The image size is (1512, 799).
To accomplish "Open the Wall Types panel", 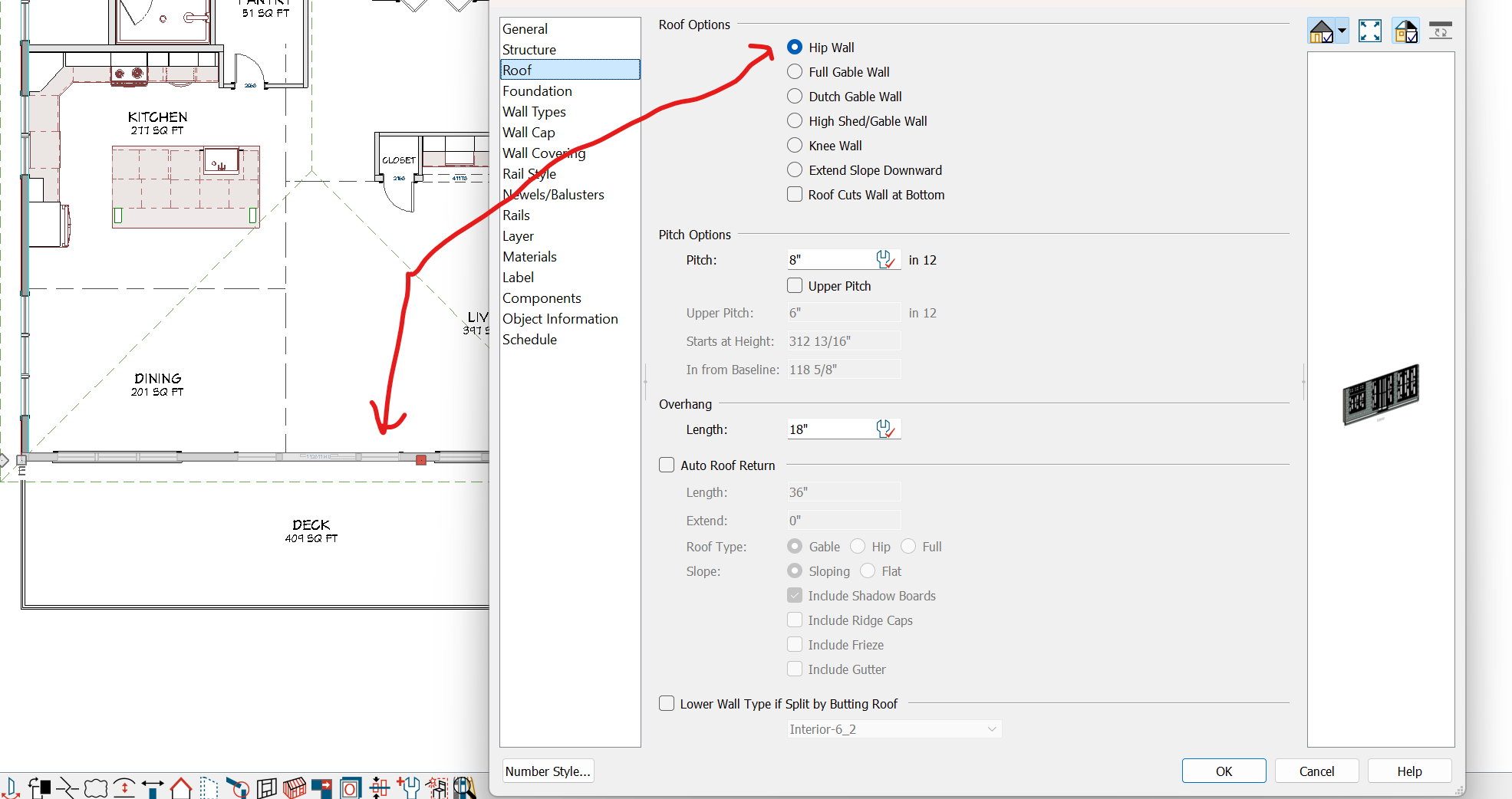I will pyautogui.click(x=534, y=112).
